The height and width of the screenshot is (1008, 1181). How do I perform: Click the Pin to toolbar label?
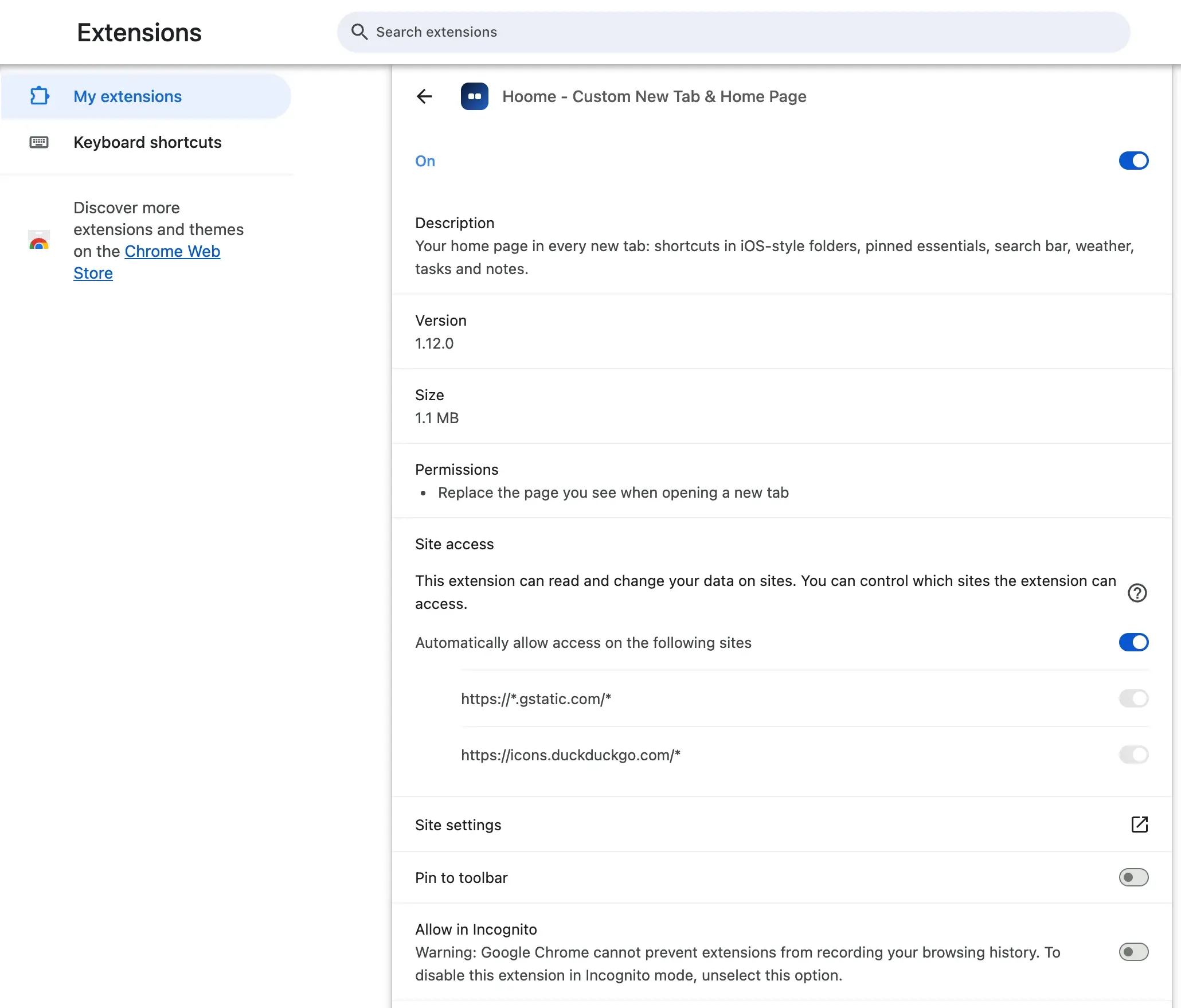pyautogui.click(x=462, y=878)
